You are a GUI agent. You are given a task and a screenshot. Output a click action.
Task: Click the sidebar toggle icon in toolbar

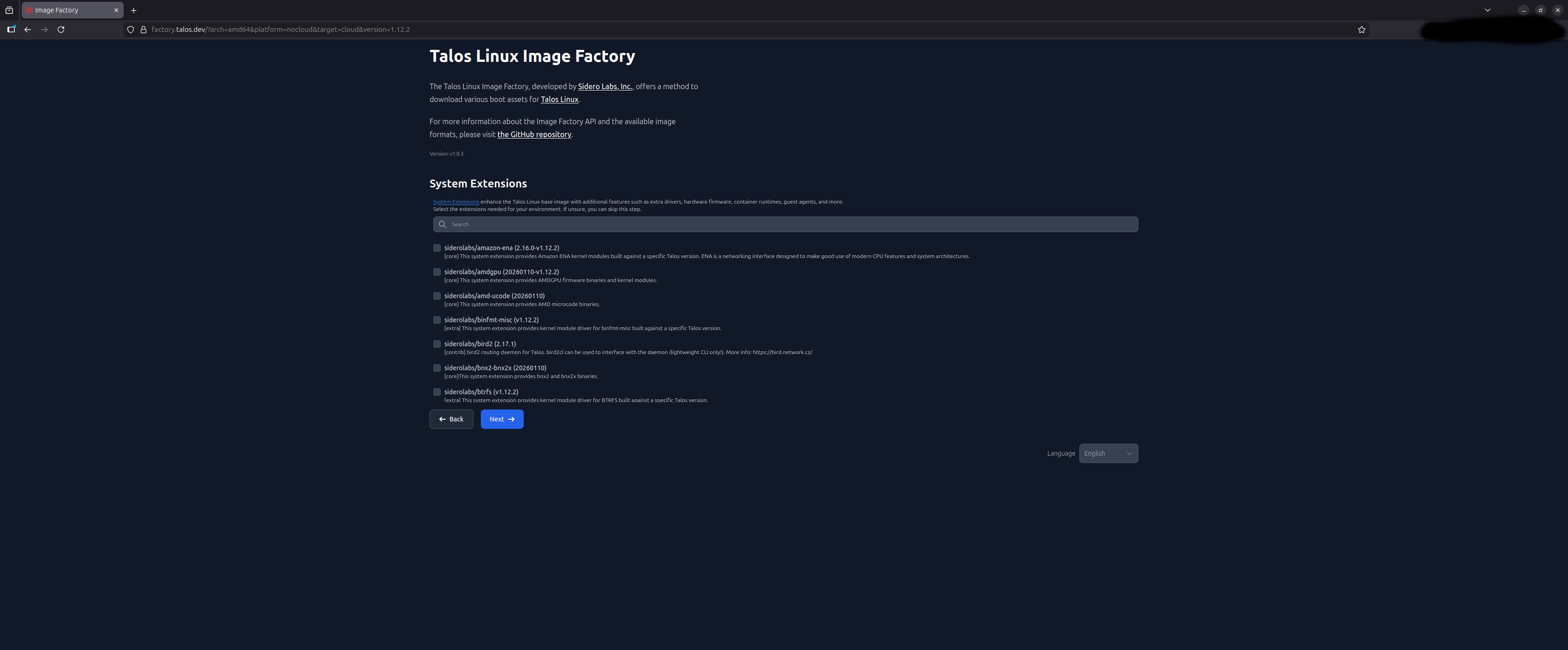click(11, 29)
